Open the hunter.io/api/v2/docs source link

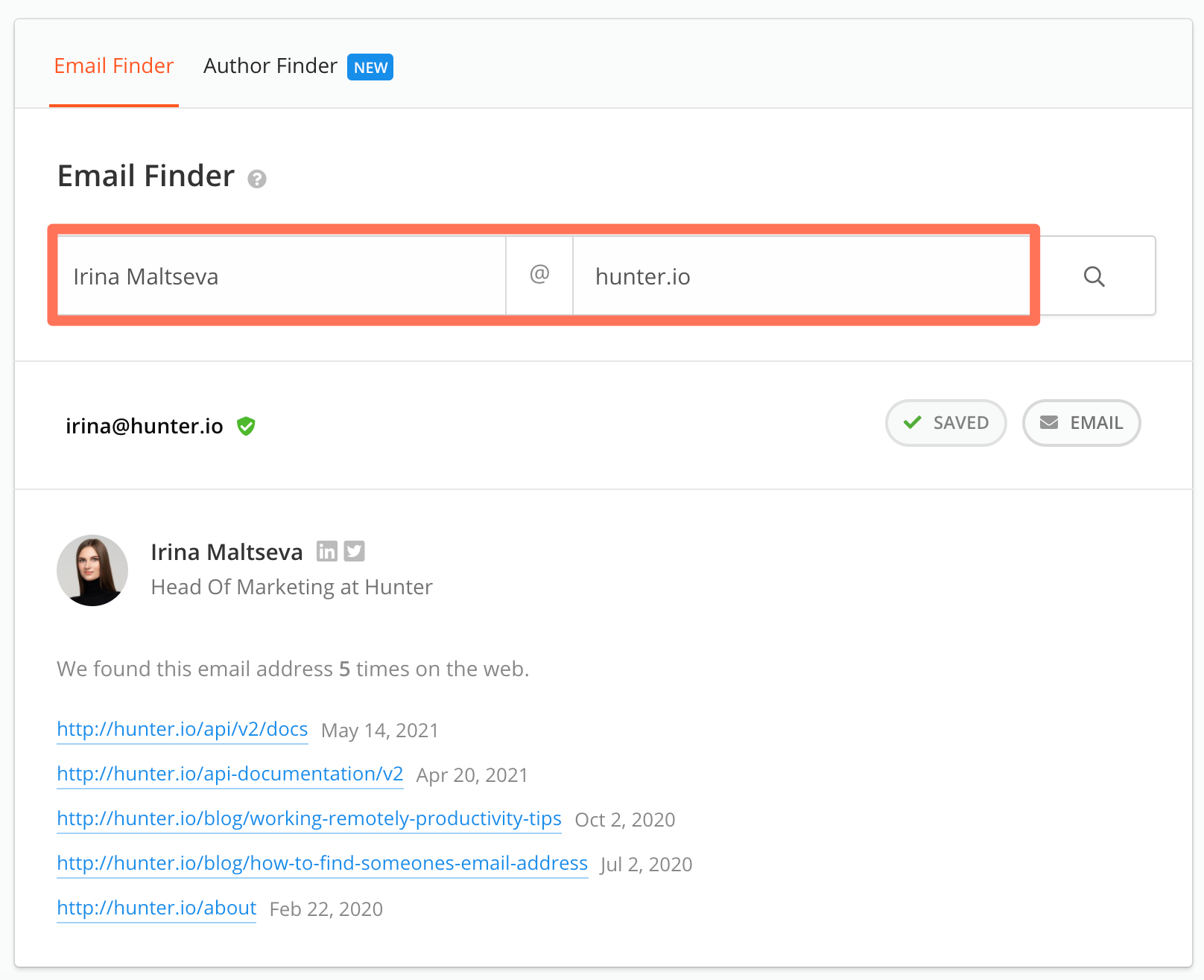click(183, 729)
